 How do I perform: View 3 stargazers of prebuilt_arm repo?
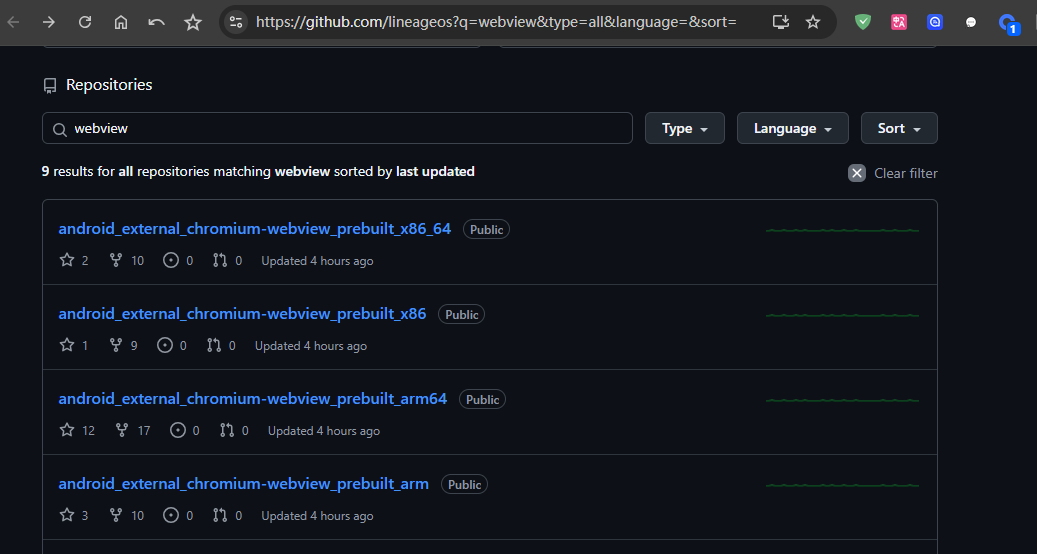pyautogui.click(x=74, y=515)
